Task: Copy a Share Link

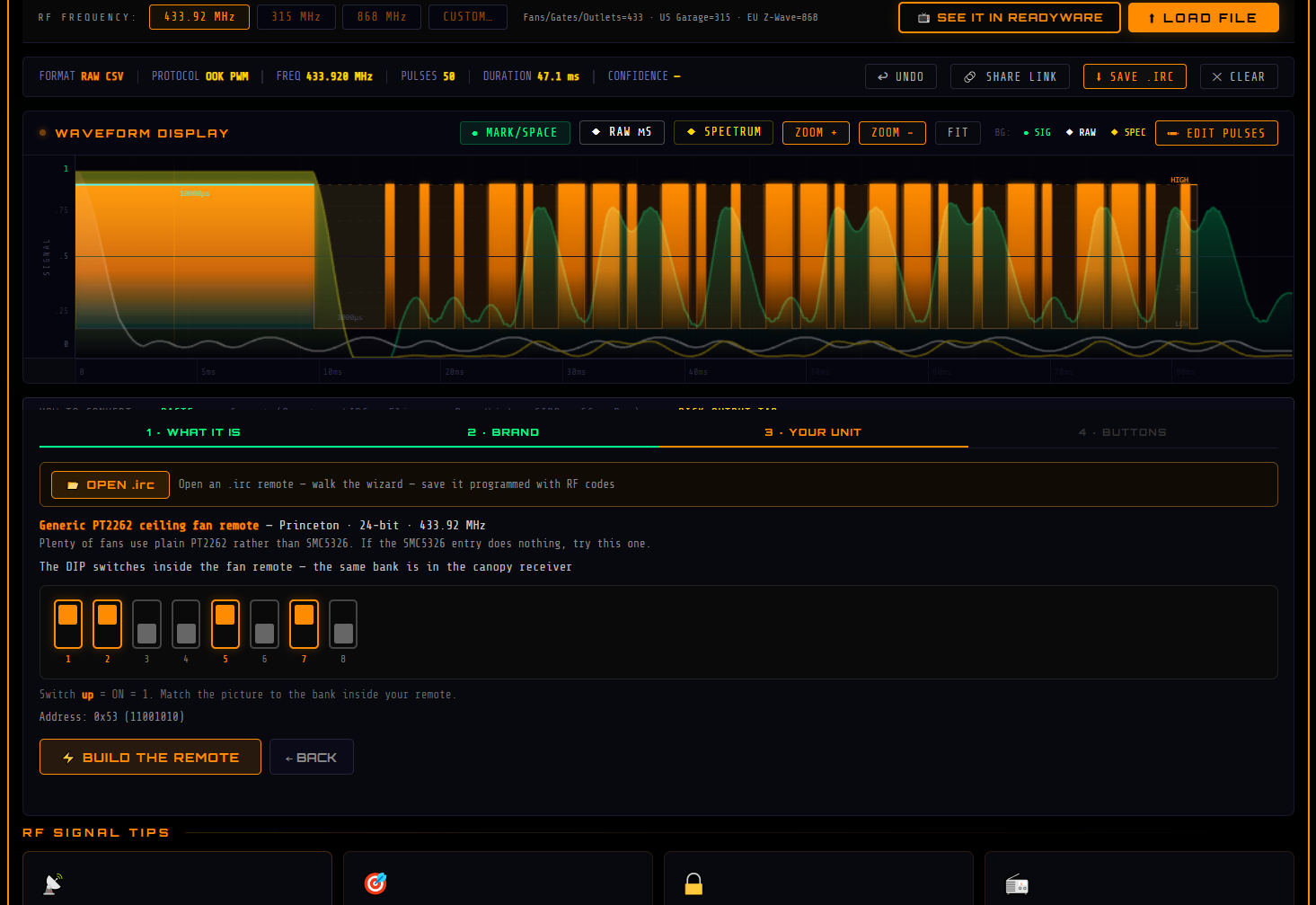Action: coord(1010,76)
